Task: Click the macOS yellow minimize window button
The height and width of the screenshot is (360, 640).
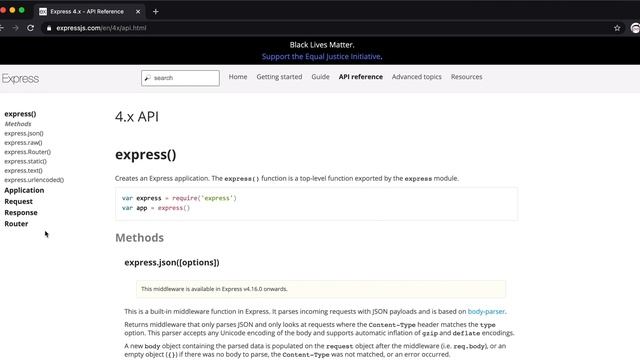Action: (x=12, y=10)
